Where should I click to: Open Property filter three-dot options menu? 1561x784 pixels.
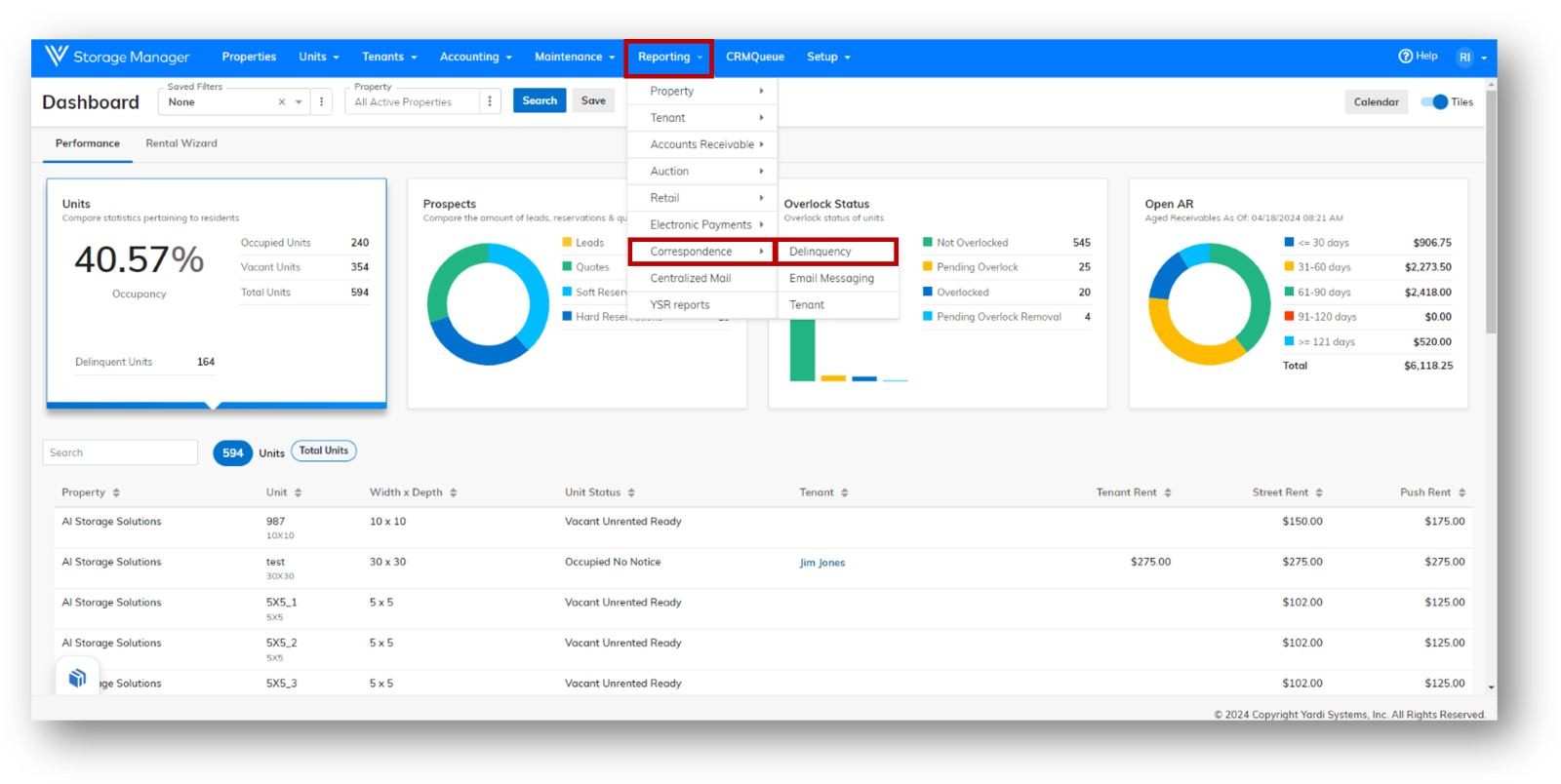(x=490, y=101)
